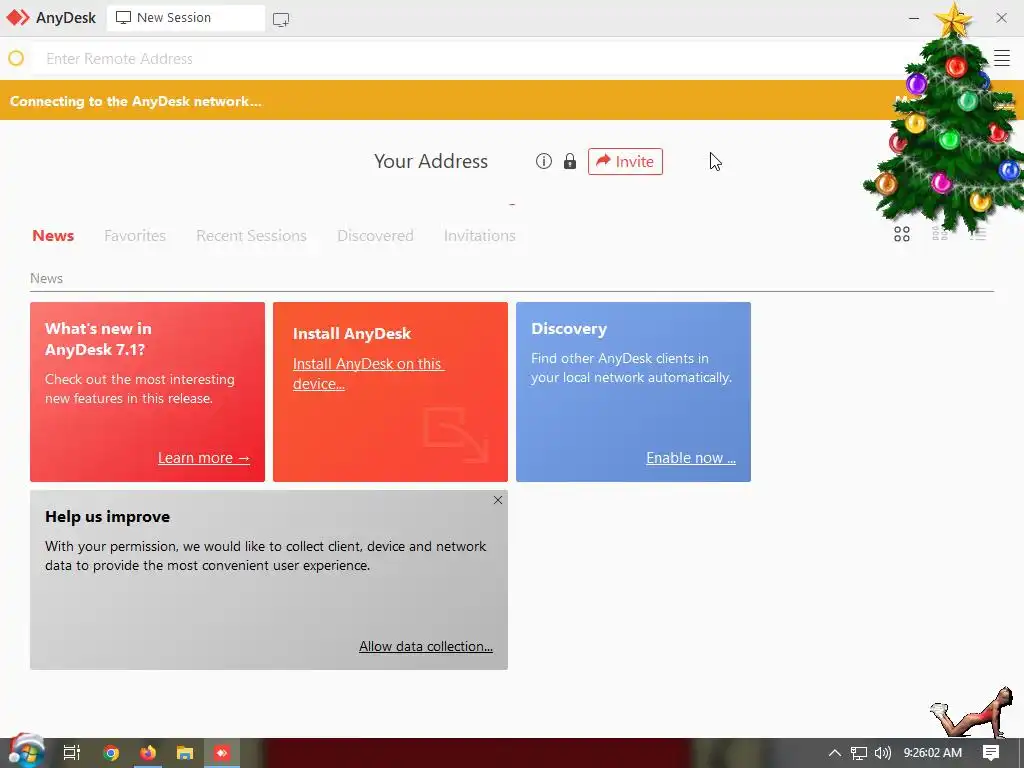This screenshot has width=1024, height=768.
Task: Switch to the Invitations tab
Action: pyautogui.click(x=479, y=236)
